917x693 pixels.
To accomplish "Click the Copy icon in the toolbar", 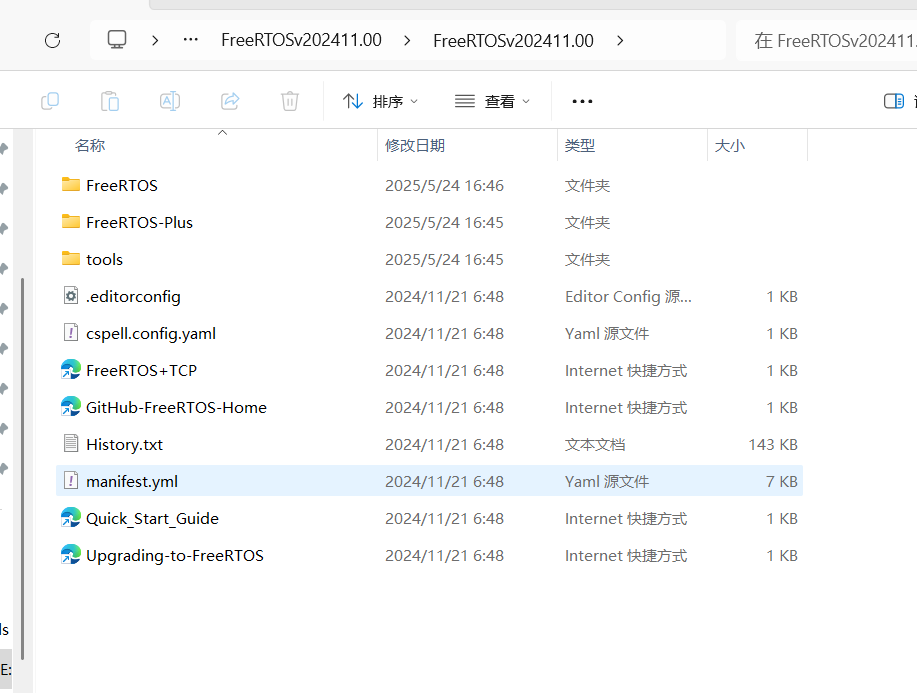I will click(x=50, y=100).
